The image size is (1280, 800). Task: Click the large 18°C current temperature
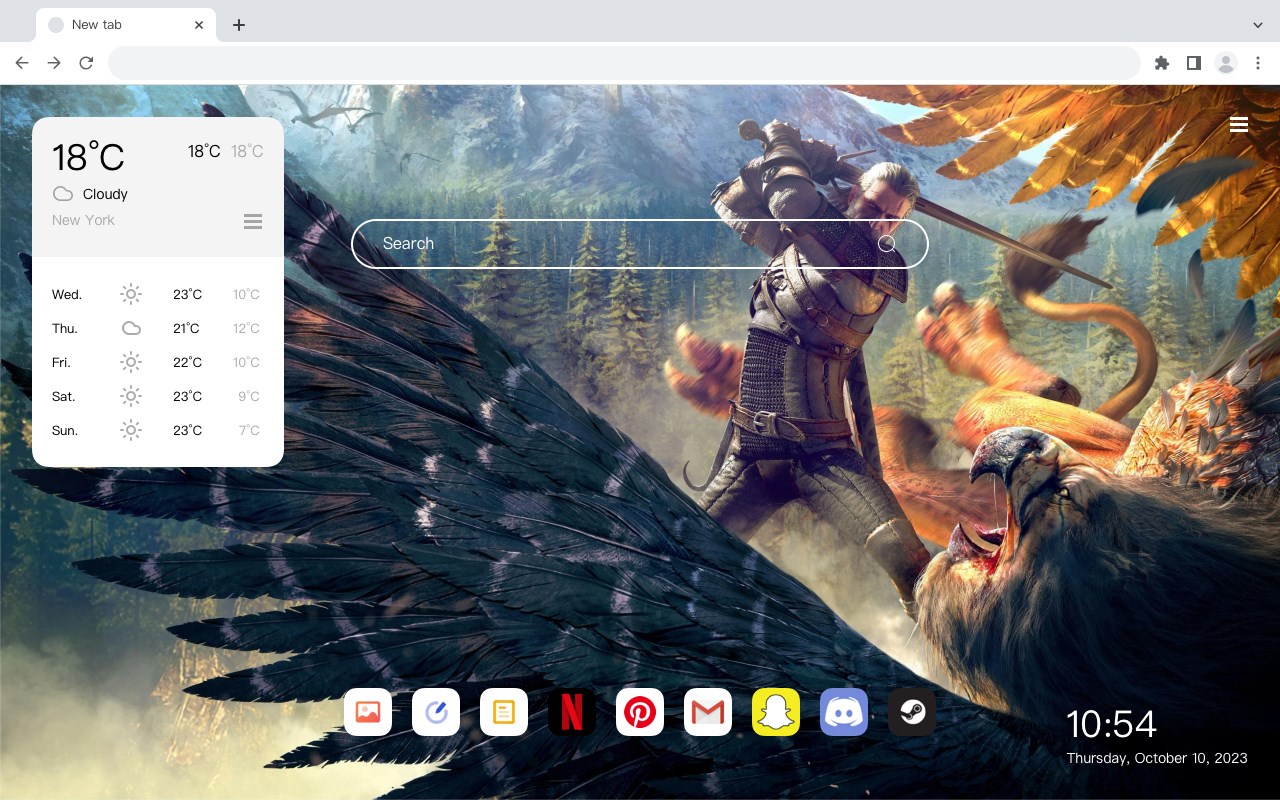[x=88, y=157]
